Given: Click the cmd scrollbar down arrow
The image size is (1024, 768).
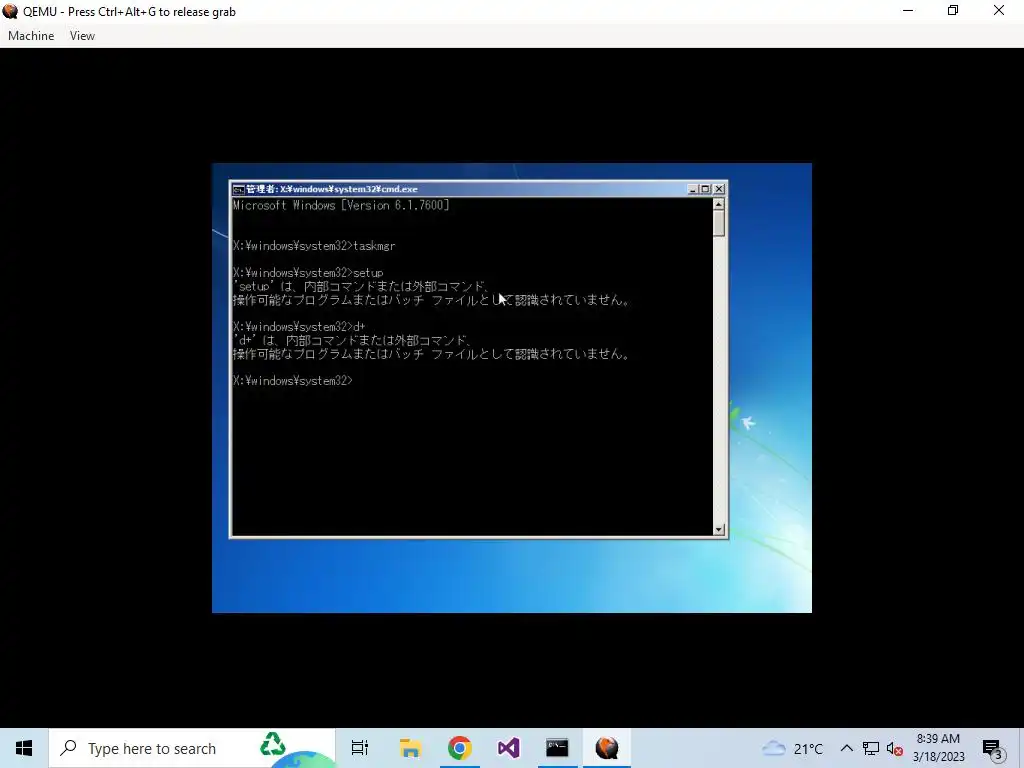Looking at the screenshot, I should pos(719,530).
